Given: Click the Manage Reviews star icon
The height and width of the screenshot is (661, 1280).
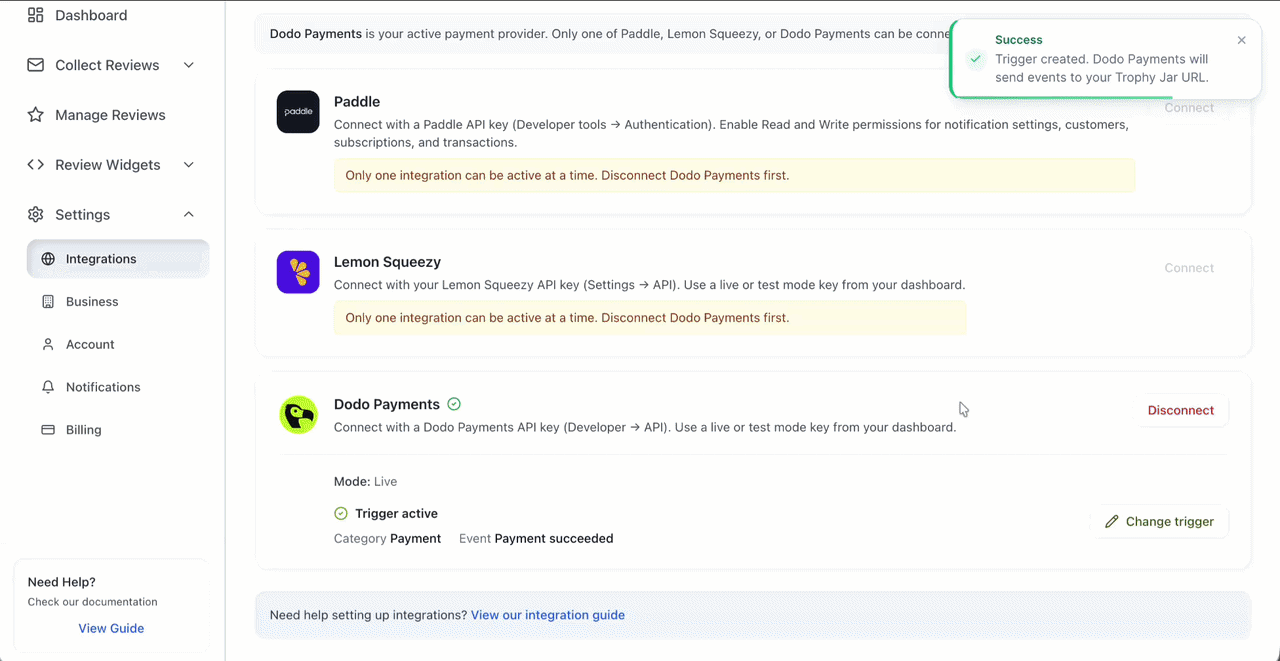Looking at the screenshot, I should pyautogui.click(x=36, y=115).
